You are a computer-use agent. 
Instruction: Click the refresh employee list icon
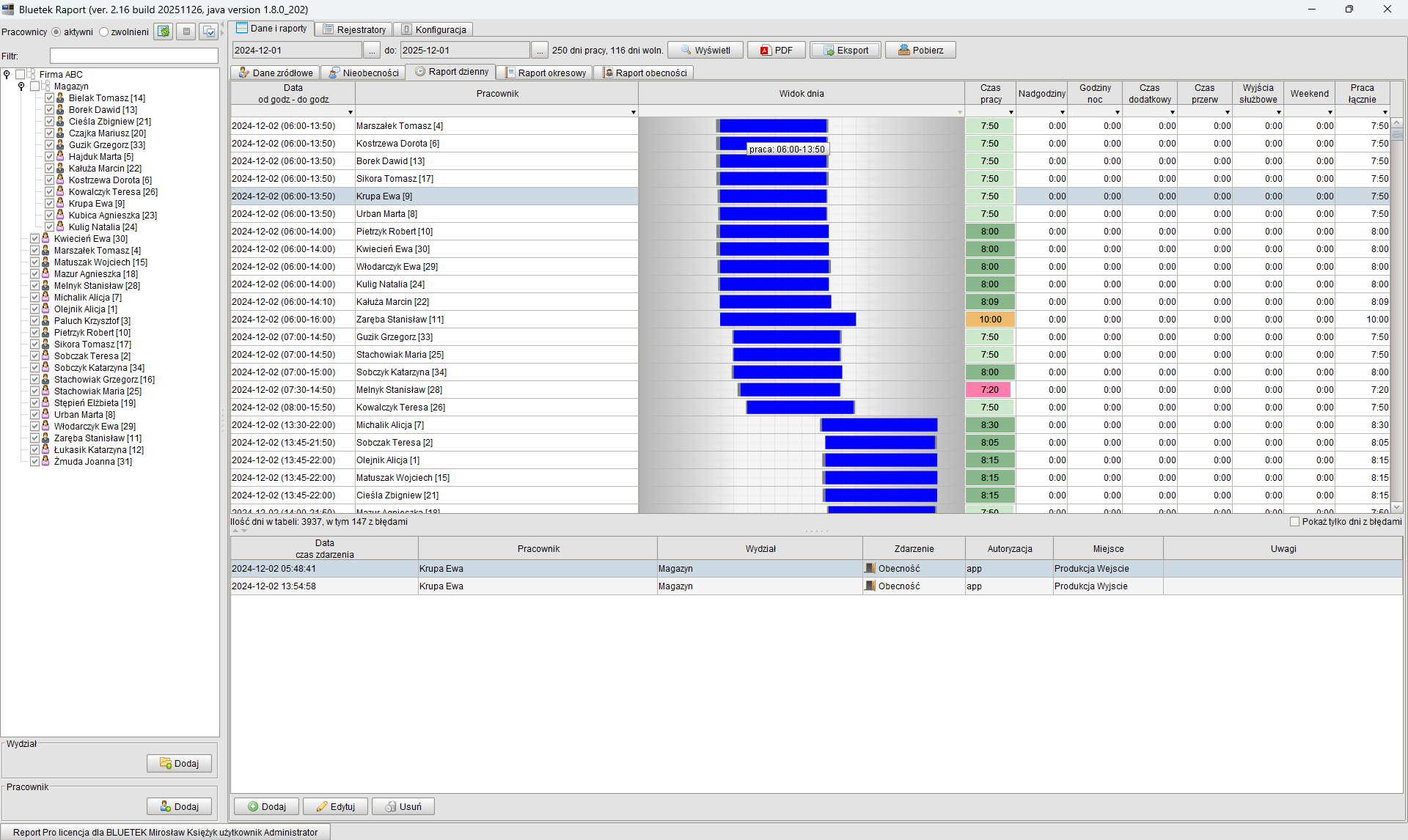click(x=164, y=32)
